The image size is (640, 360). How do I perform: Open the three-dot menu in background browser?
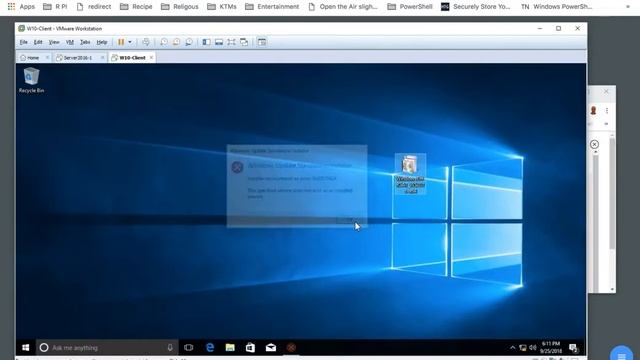click(607, 111)
